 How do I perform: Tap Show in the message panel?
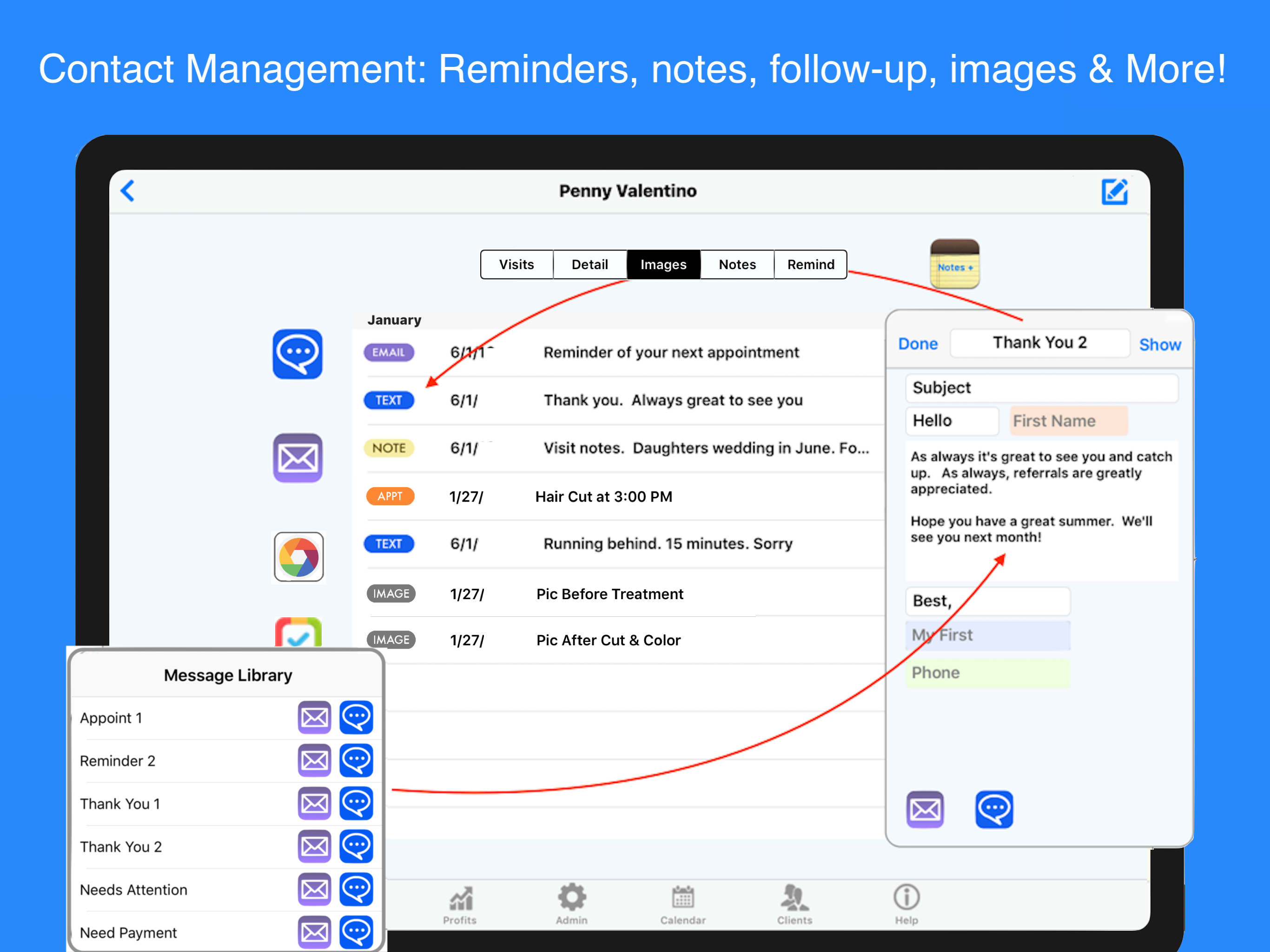click(x=1160, y=344)
